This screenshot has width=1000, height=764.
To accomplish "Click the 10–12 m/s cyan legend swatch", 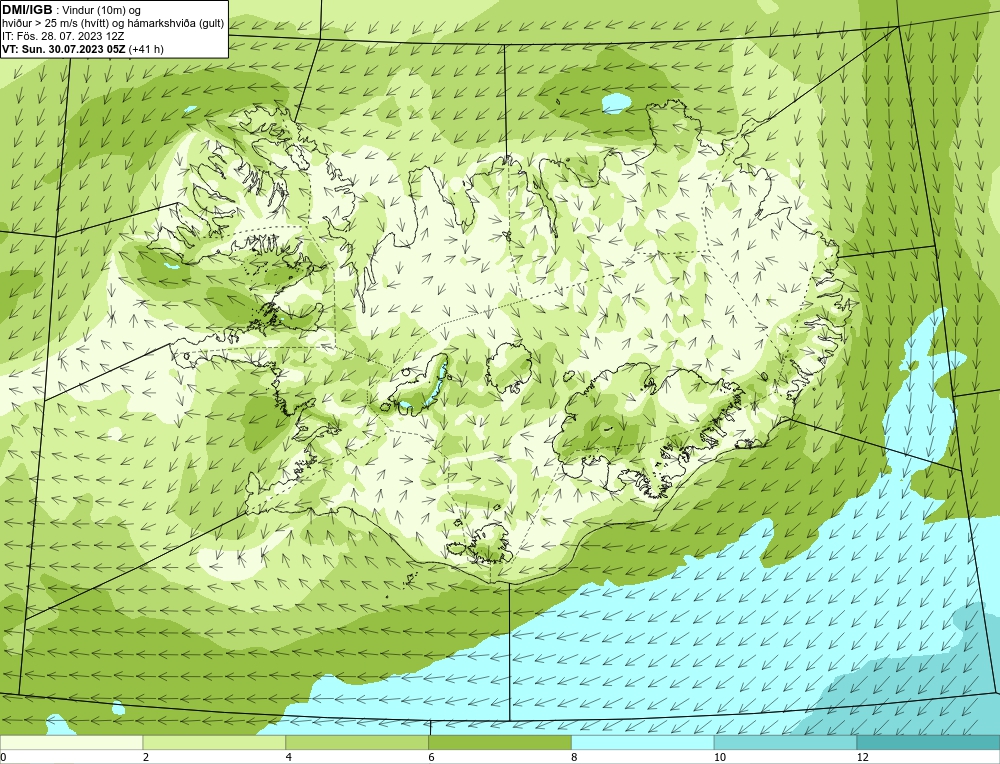I will [786, 743].
